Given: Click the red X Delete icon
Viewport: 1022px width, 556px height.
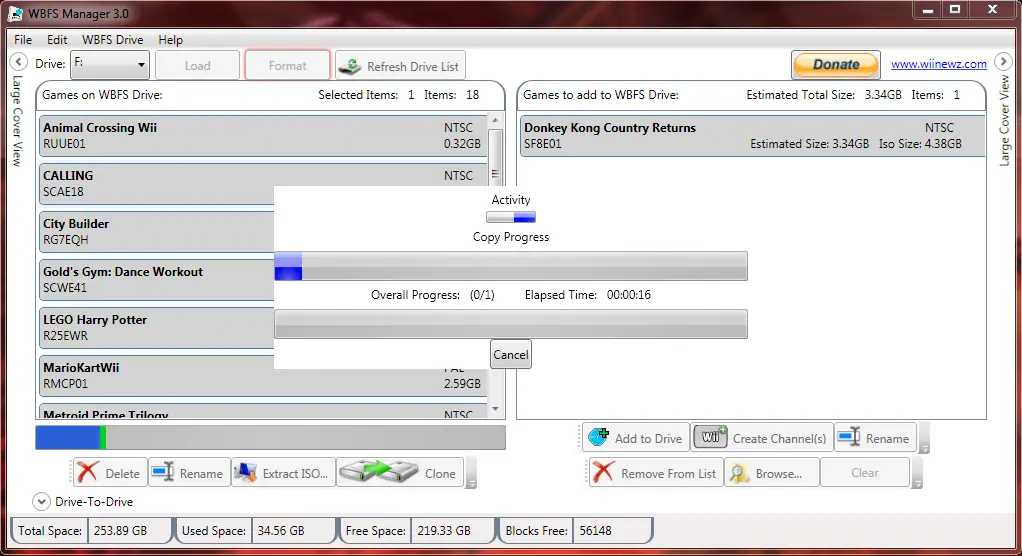Looking at the screenshot, I should click(88, 473).
